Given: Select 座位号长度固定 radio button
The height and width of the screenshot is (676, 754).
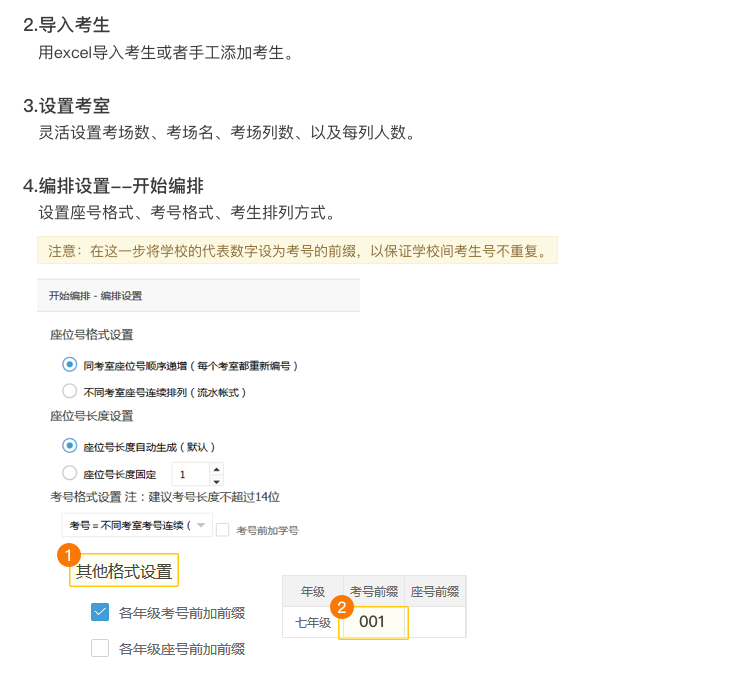Looking at the screenshot, I should [69, 473].
